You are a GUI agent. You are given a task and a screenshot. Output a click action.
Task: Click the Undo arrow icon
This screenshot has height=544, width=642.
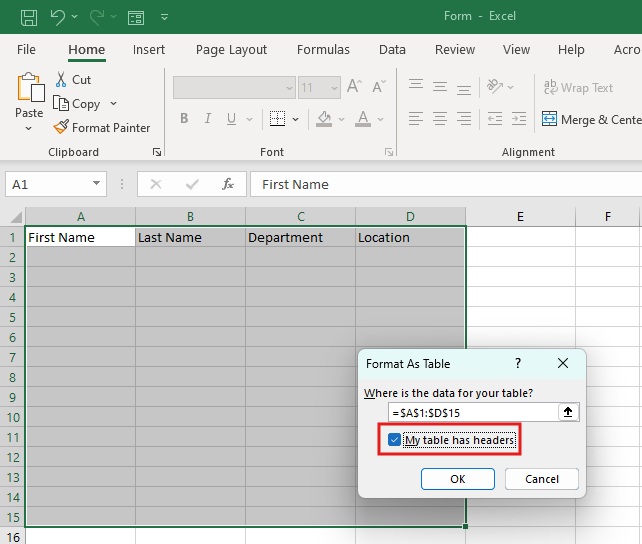[57, 17]
